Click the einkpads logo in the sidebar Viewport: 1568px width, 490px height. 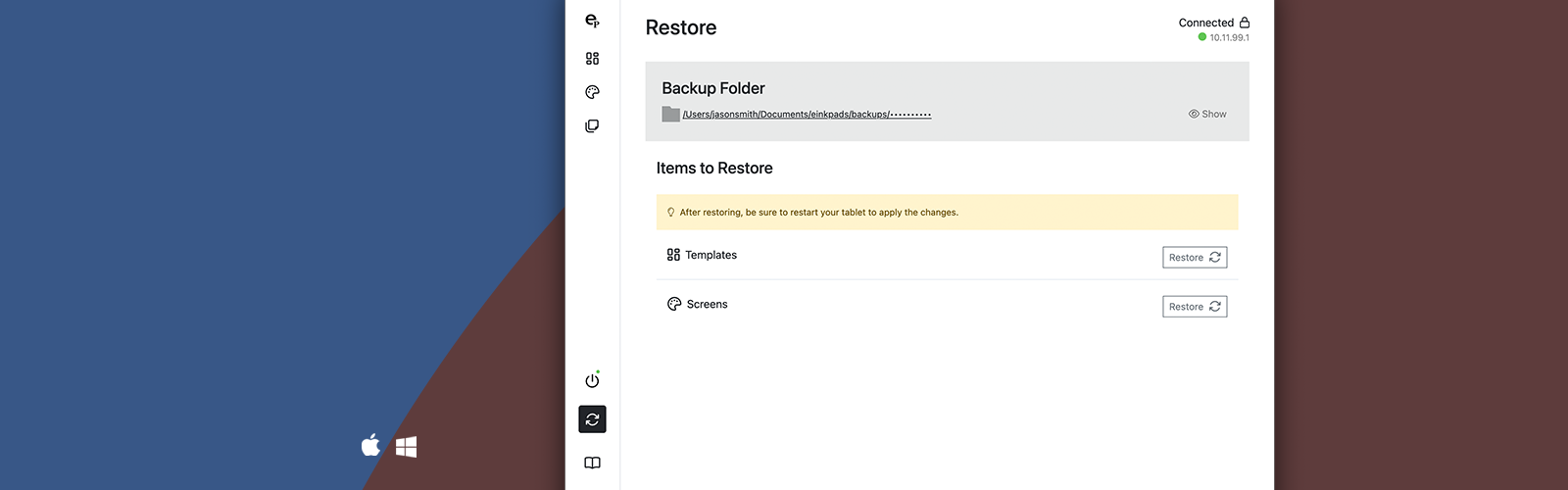592,21
